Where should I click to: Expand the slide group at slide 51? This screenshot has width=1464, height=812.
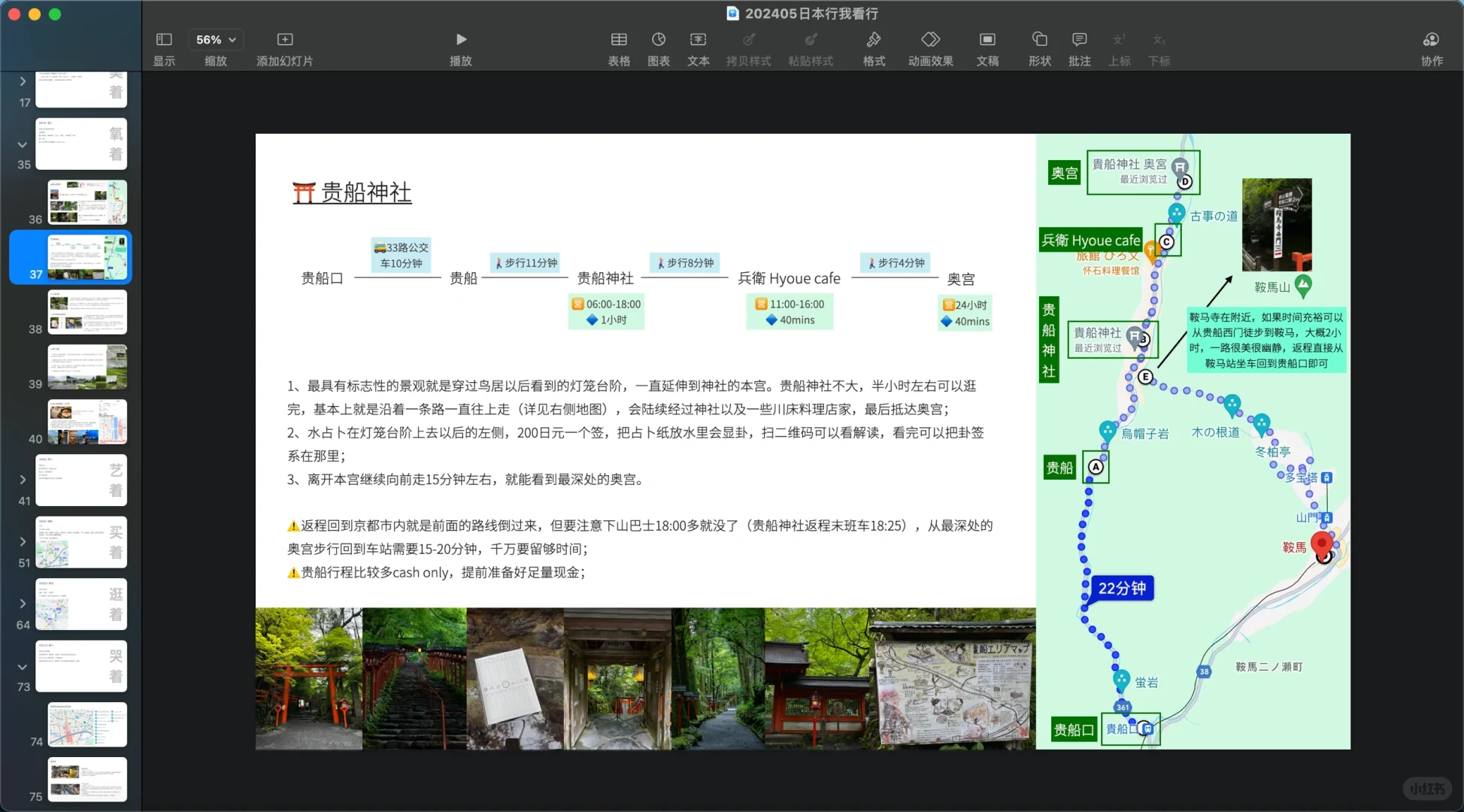(x=22, y=542)
